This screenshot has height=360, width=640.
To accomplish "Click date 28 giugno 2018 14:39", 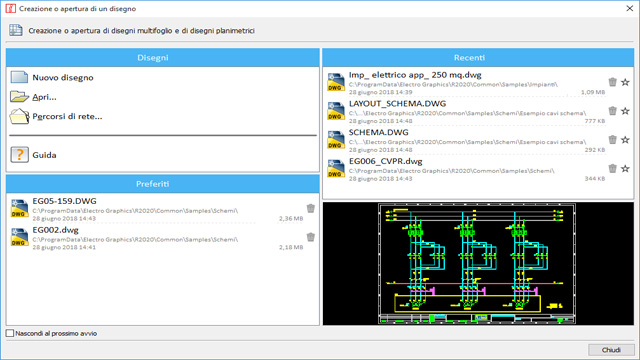I will [380, 92].
